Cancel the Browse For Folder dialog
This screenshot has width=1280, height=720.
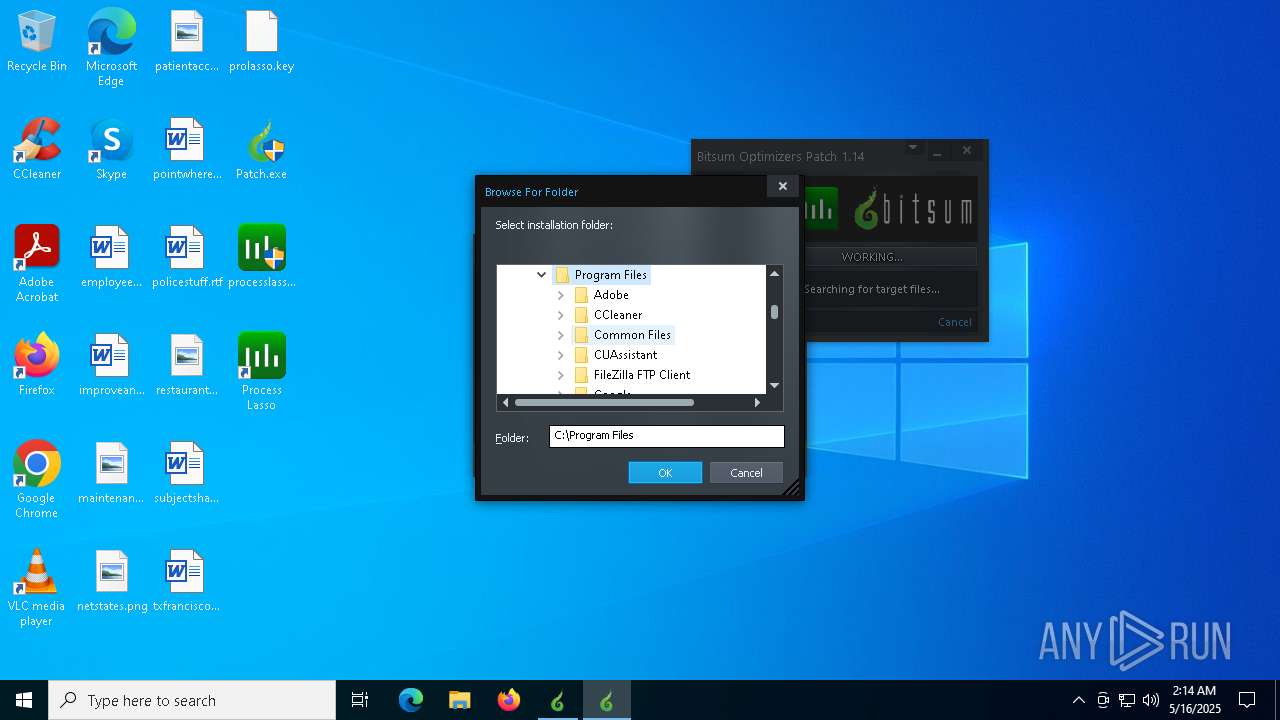click(746, 473)
